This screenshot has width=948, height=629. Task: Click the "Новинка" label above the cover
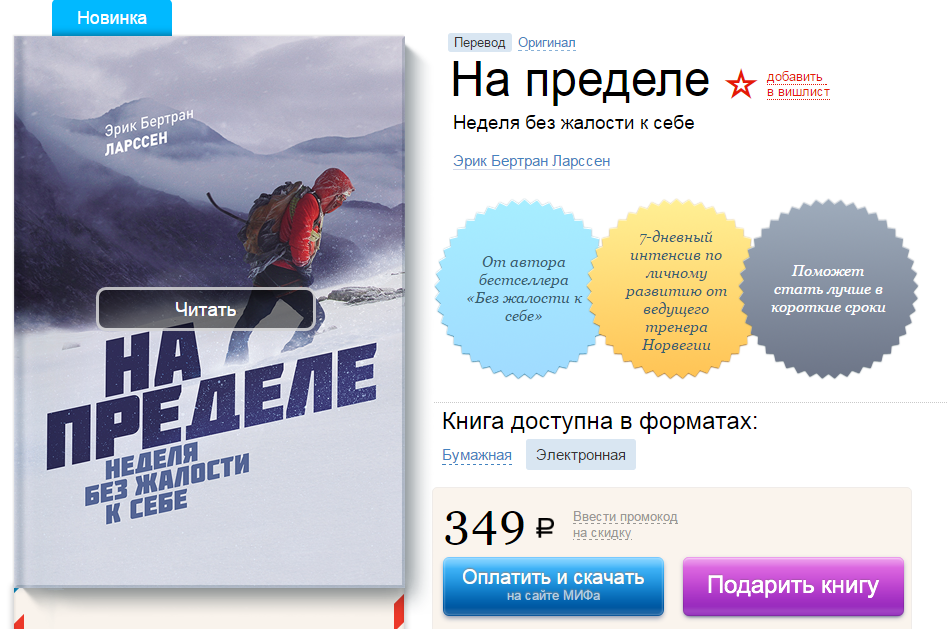(x=112, y=18)
